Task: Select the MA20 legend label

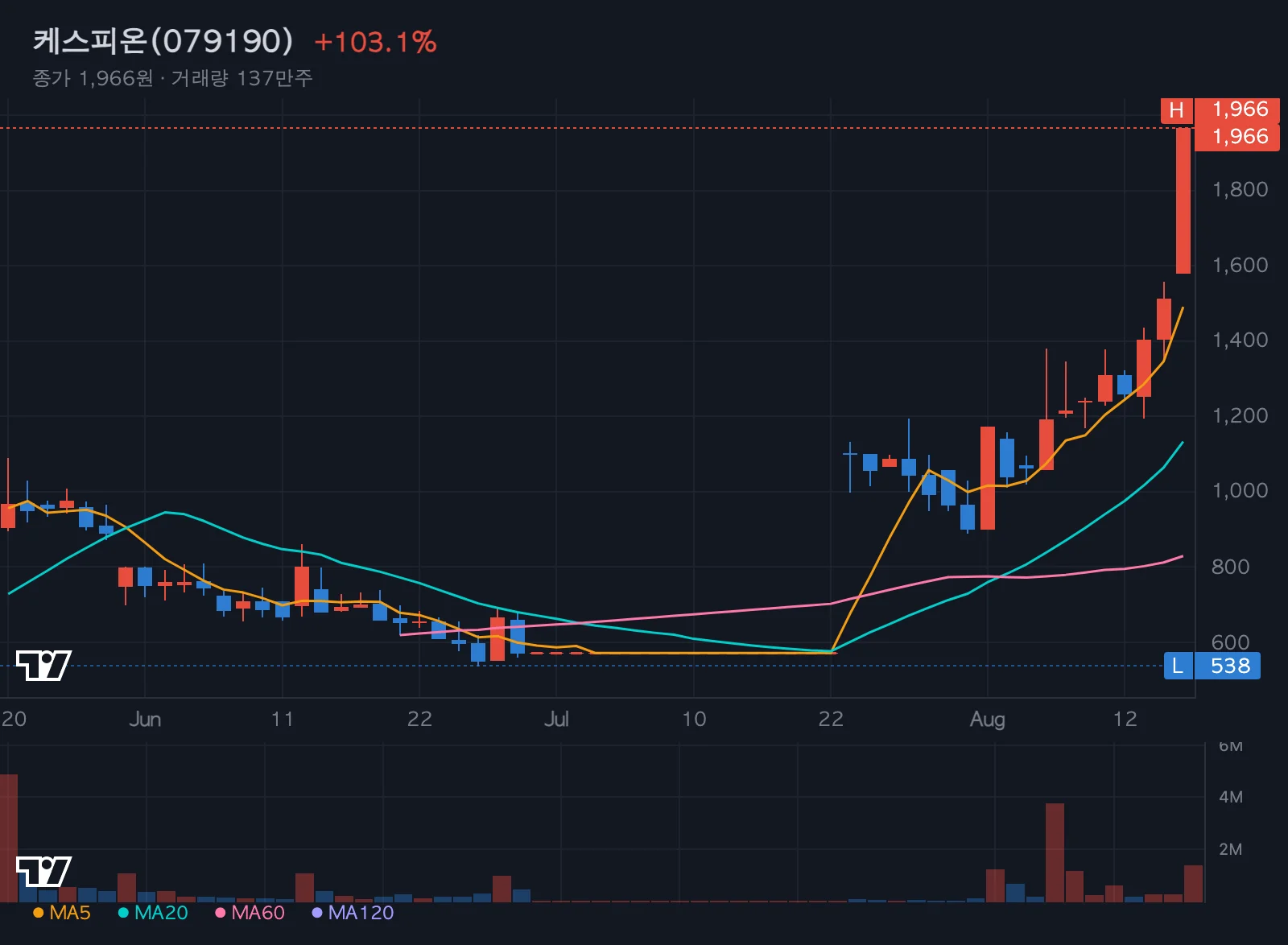Action: coord(161,913)
